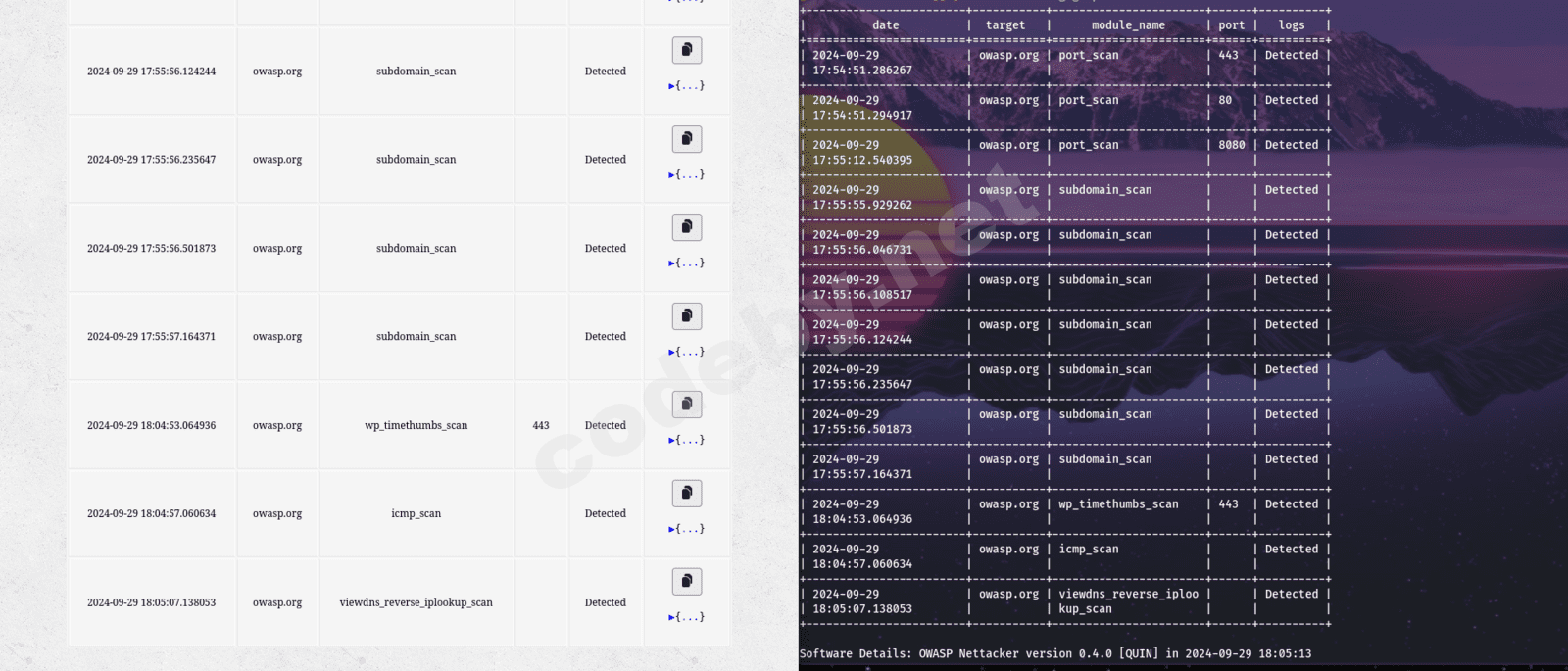Click terminal timestamp 17:54:51.286267

862,71
